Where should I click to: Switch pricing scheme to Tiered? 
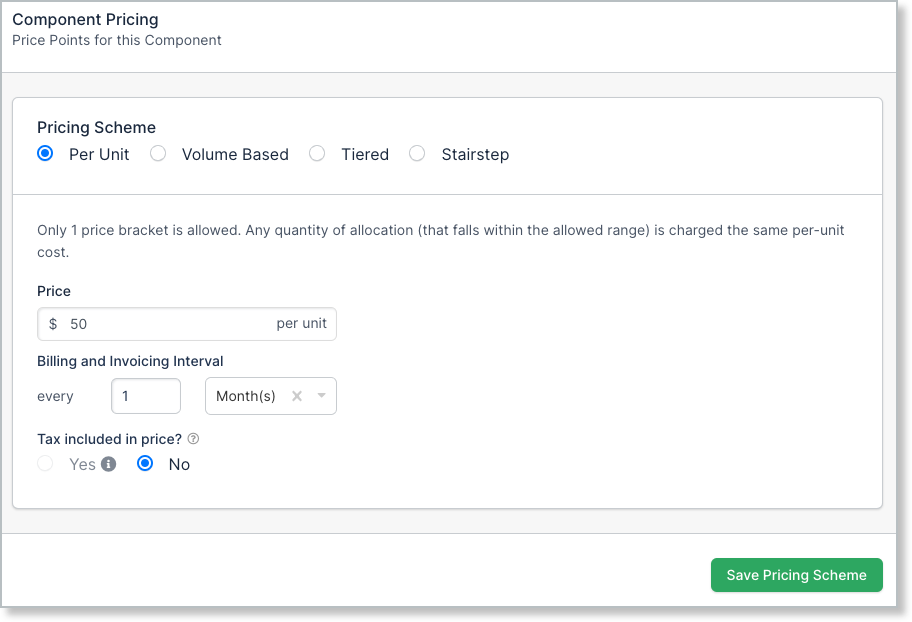(317, 154)
